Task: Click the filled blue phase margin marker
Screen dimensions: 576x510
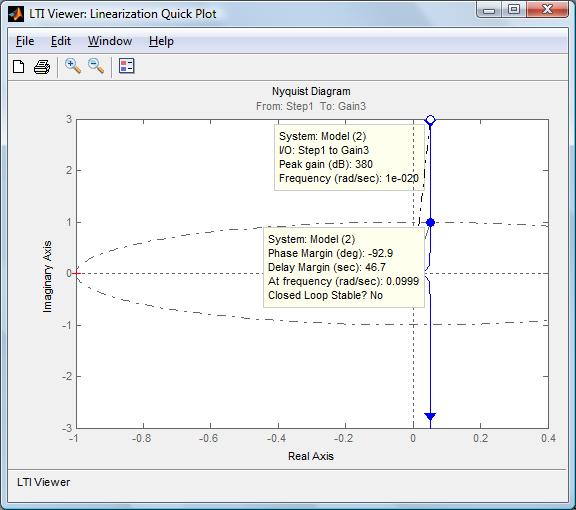Action: (431, 222)
